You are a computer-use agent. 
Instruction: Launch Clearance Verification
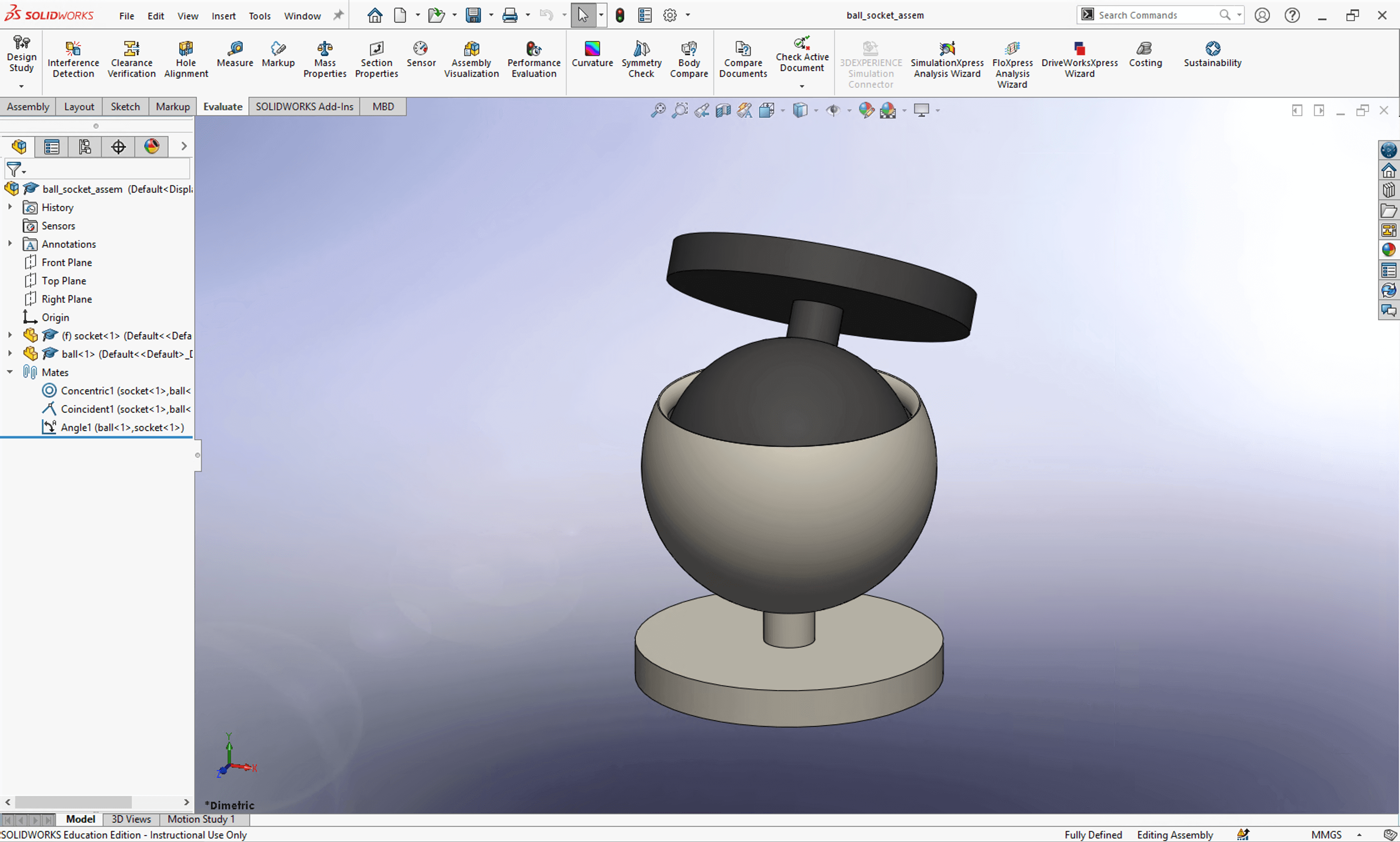click(132, 60)
